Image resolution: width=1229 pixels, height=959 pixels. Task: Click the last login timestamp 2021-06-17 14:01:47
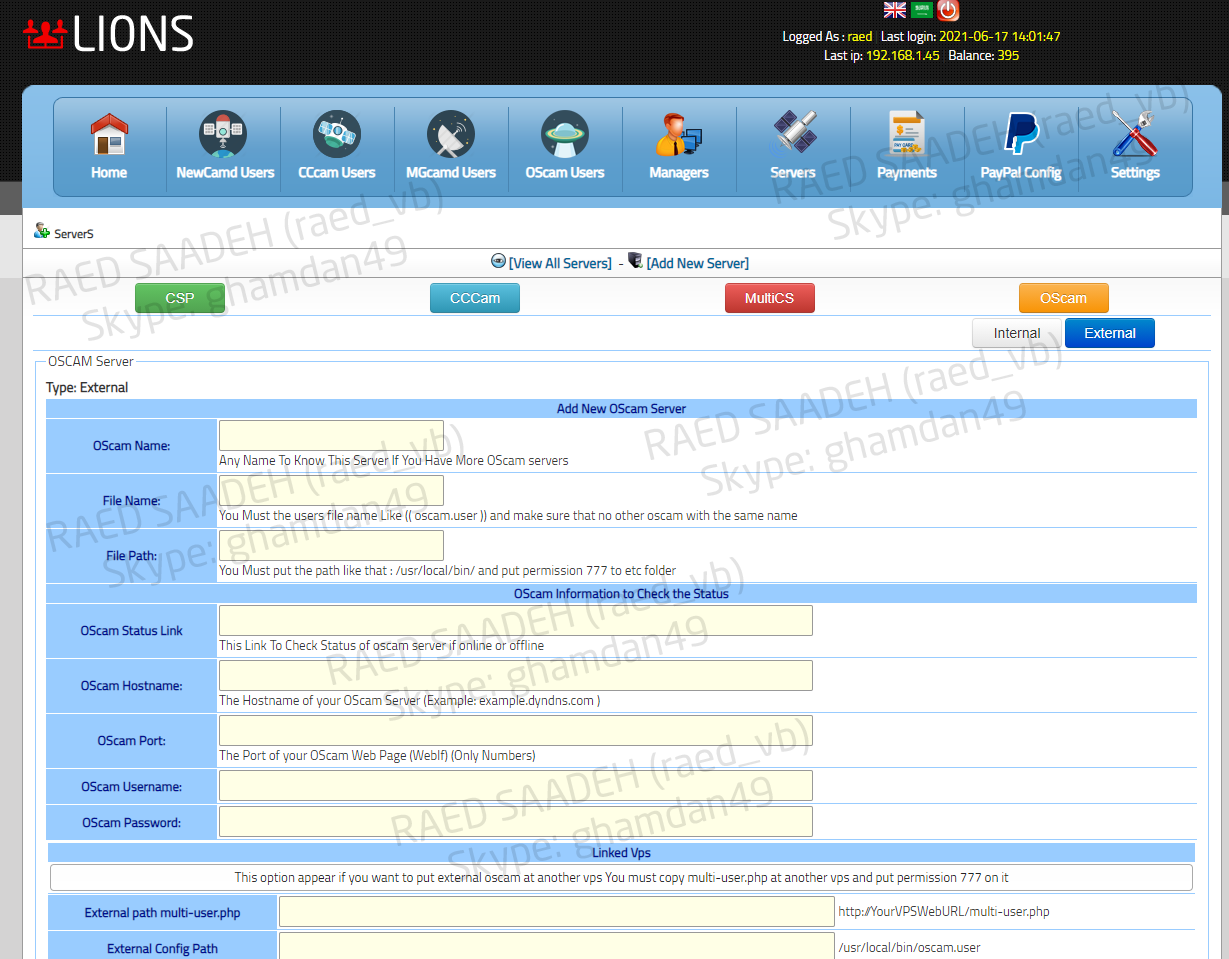tap(1000, 36)
